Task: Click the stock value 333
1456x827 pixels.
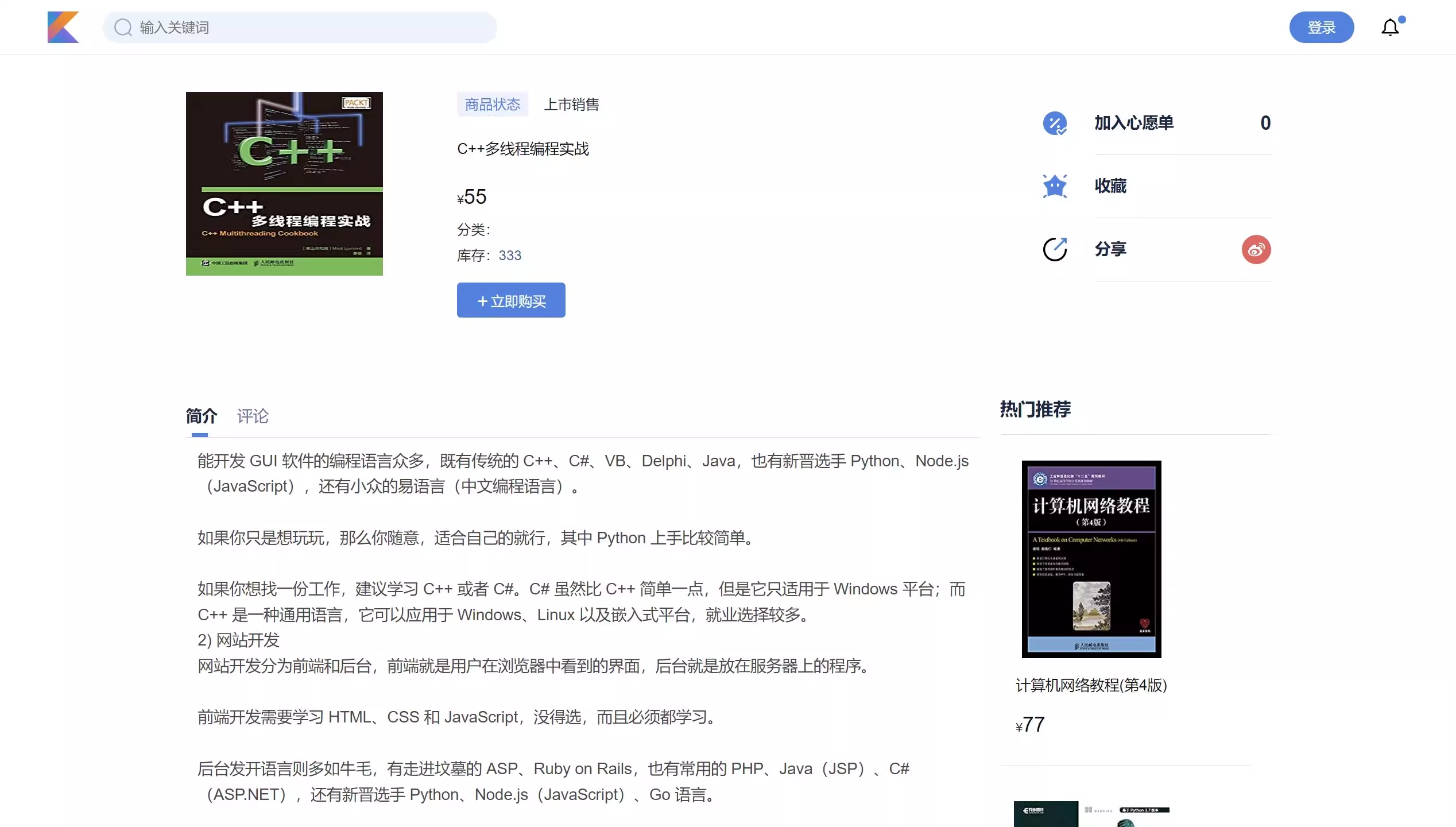Action: coord(510,256)
